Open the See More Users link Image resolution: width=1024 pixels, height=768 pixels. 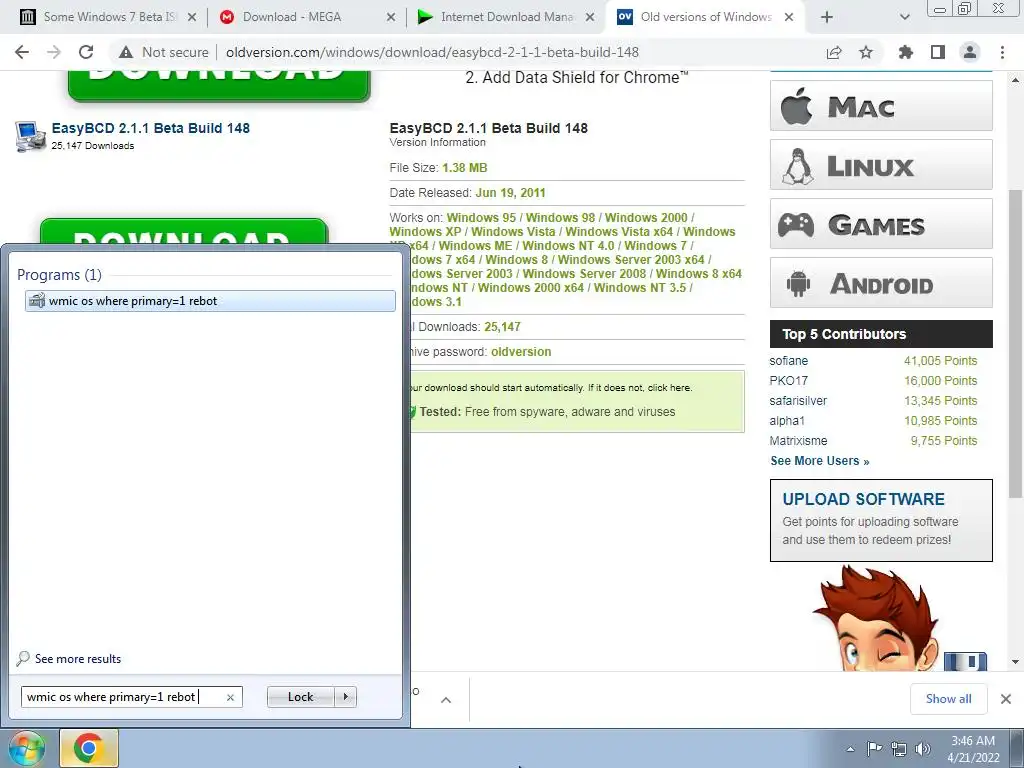click(820, 461)
